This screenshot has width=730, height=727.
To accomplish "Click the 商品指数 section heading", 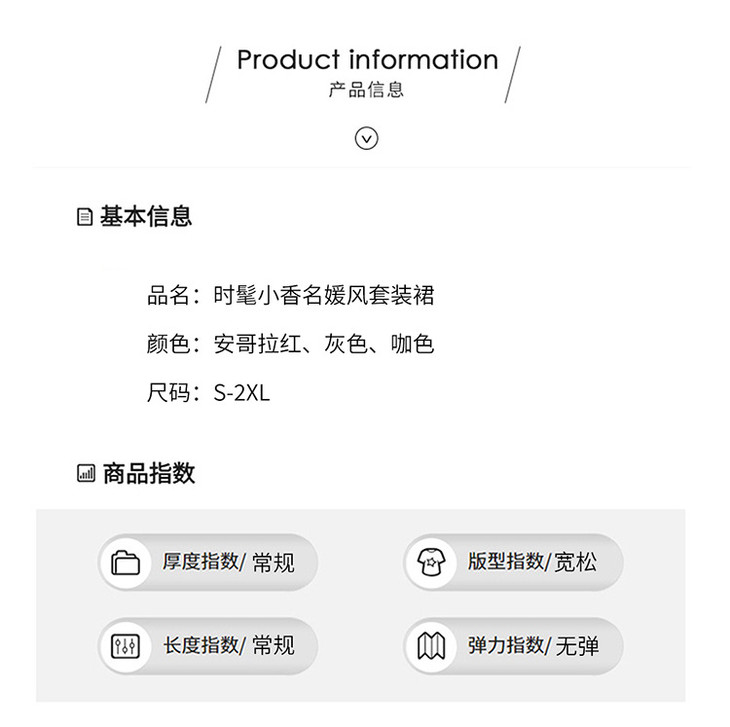I will pyautogui.click(x=149, y=473).
